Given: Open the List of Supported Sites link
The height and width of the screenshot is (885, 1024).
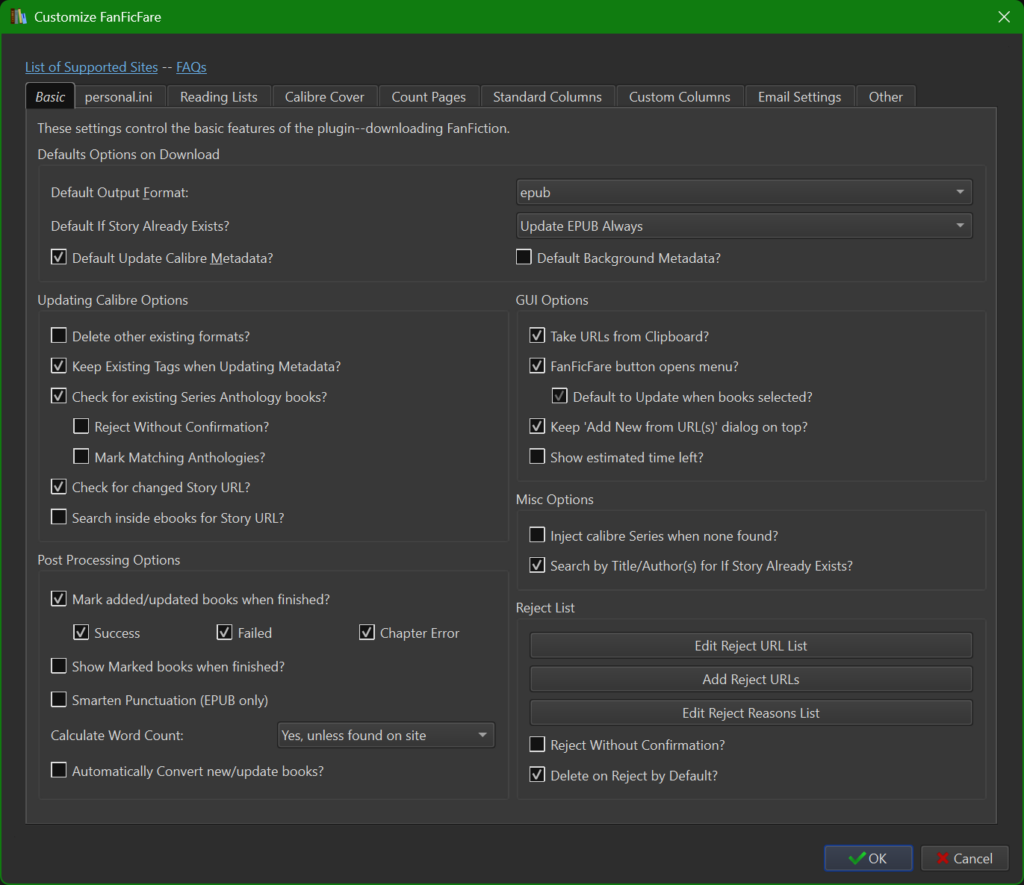Looking at the screenshot, I should (91, 67).
